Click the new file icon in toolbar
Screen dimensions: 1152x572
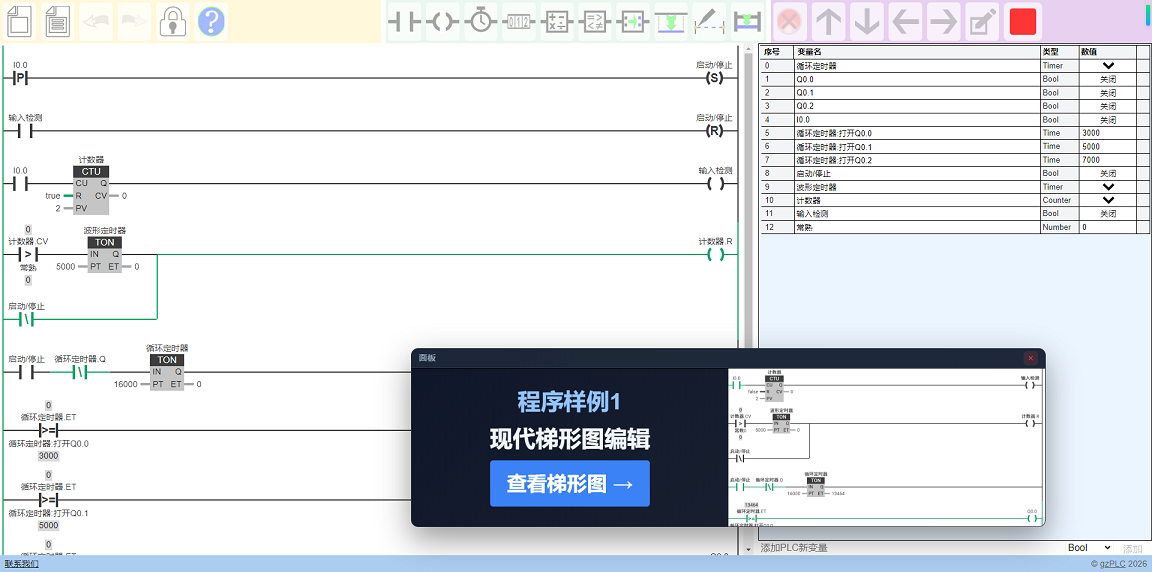pos(21,21)
